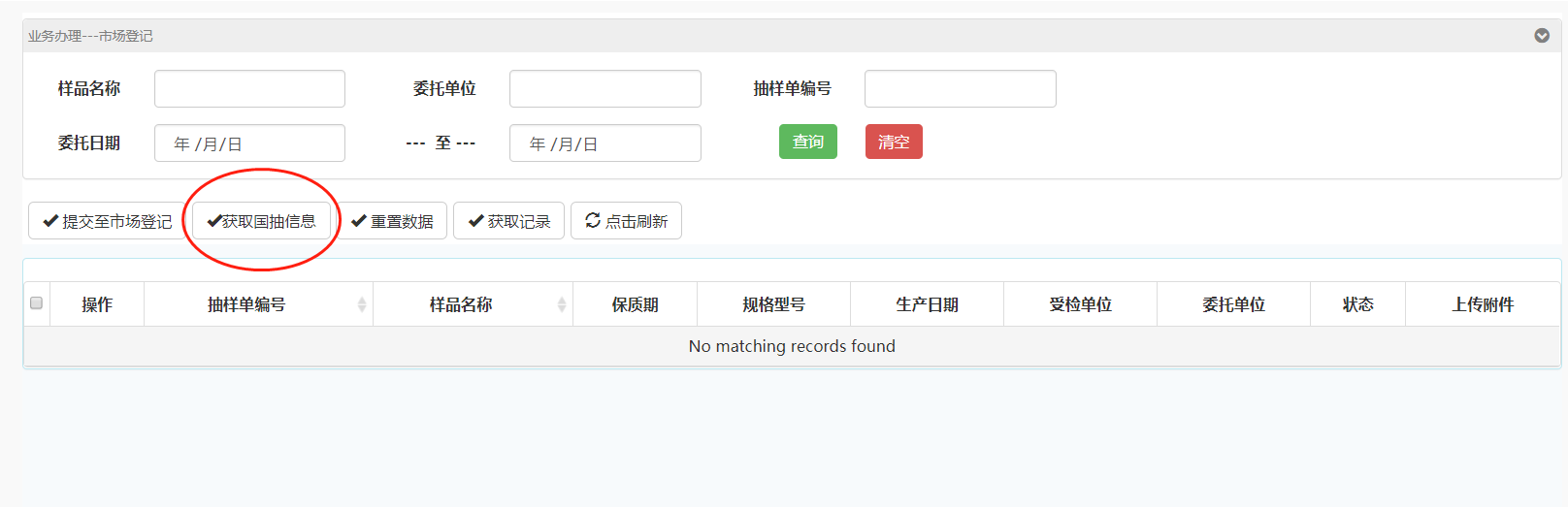Sort by 抽样单编号 using sort arrows
The width and height of the screenshot is (1568, 507).
click(x=362, y=304)
